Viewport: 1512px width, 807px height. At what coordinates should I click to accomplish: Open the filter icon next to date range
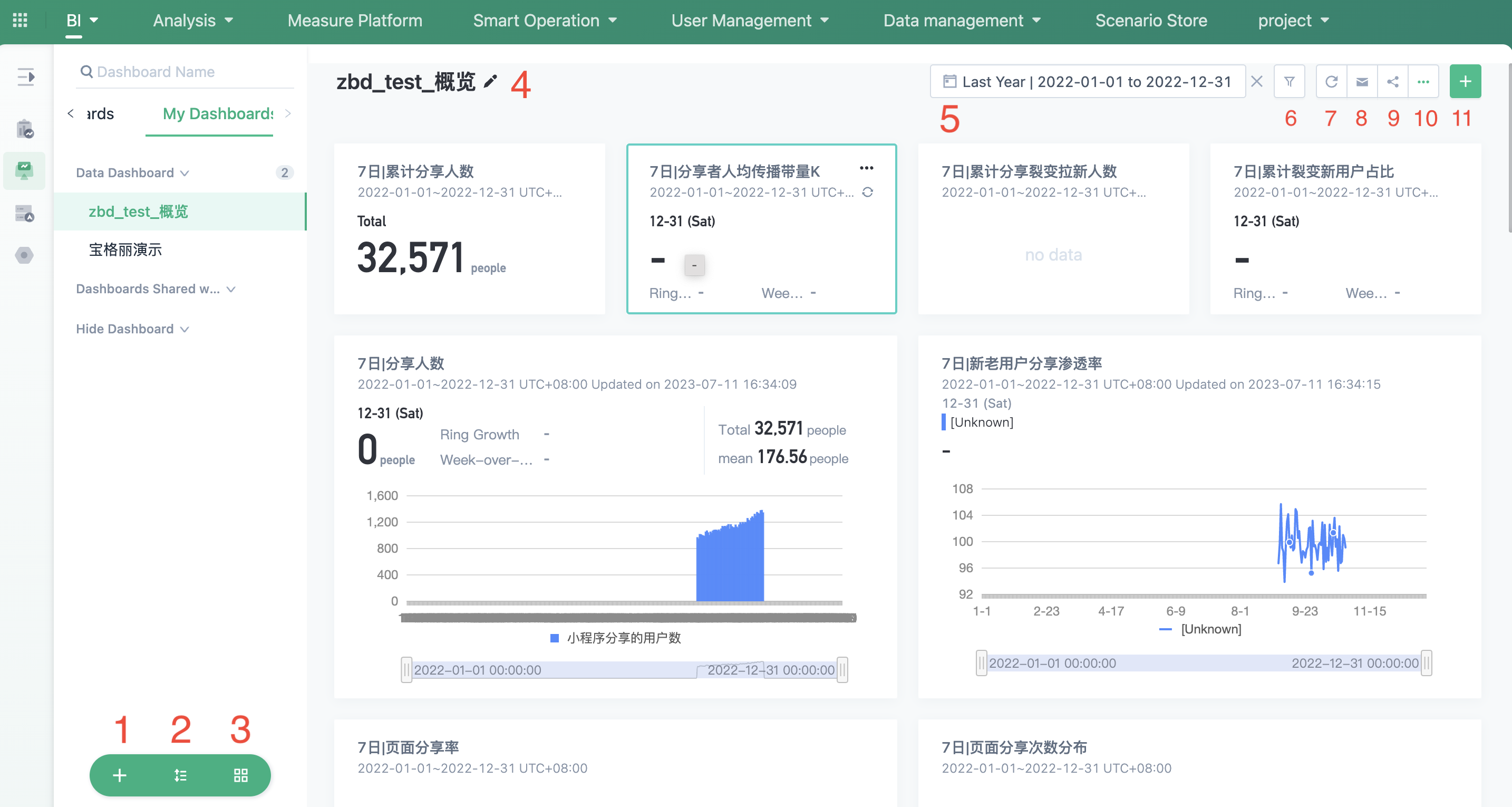[1289, 81]
